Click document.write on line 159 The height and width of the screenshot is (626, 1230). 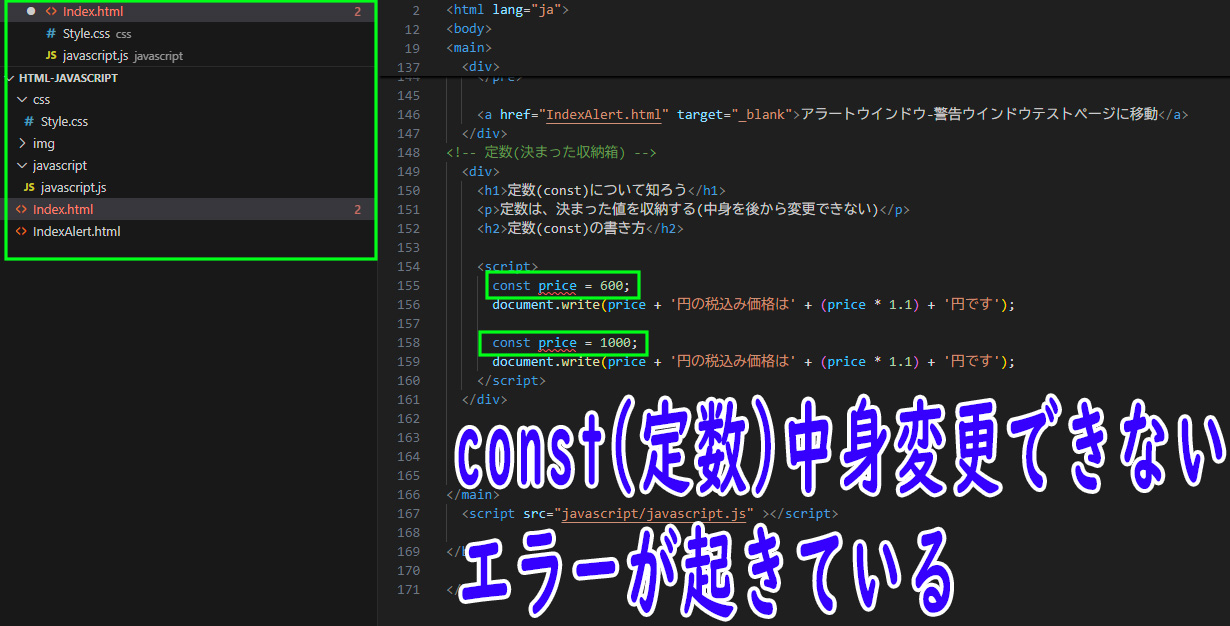point(546,362)
